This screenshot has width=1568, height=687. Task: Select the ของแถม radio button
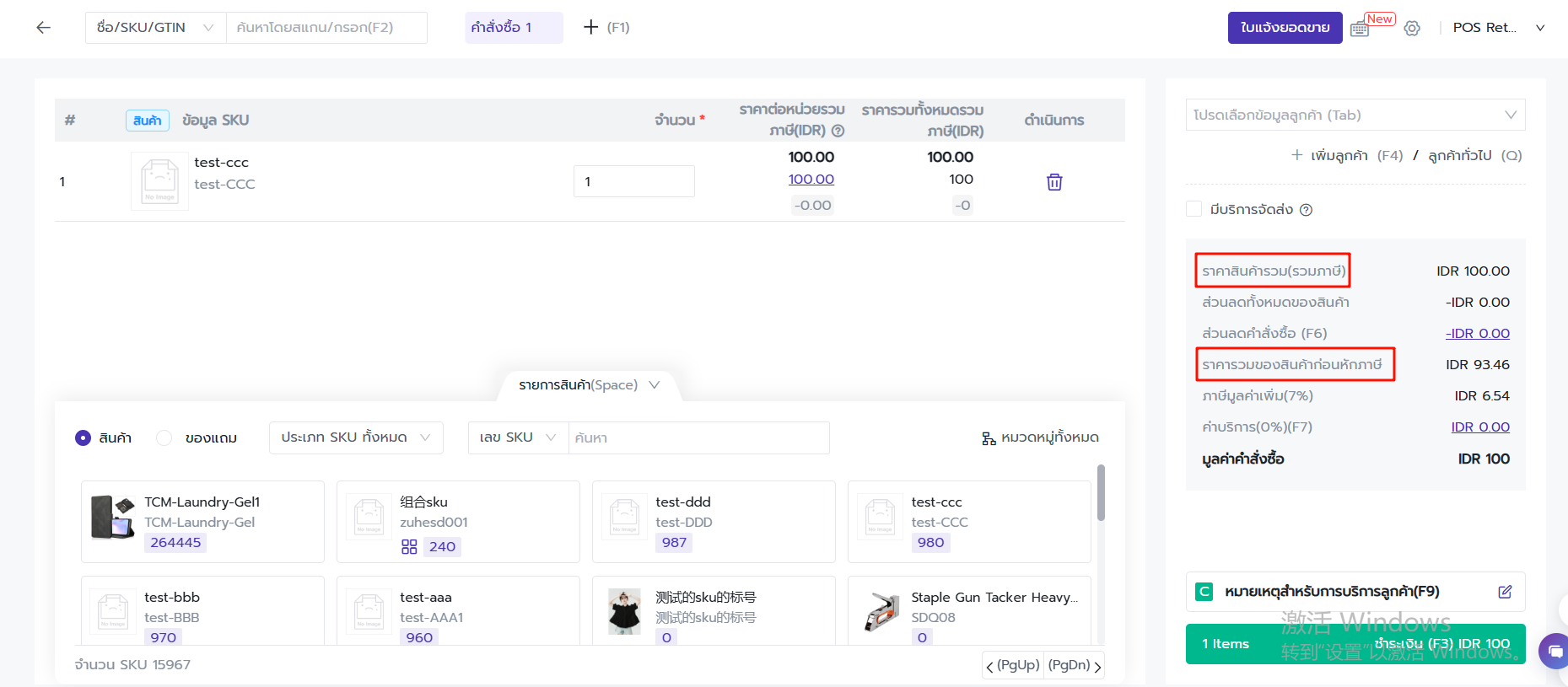[x=164, y=438]
